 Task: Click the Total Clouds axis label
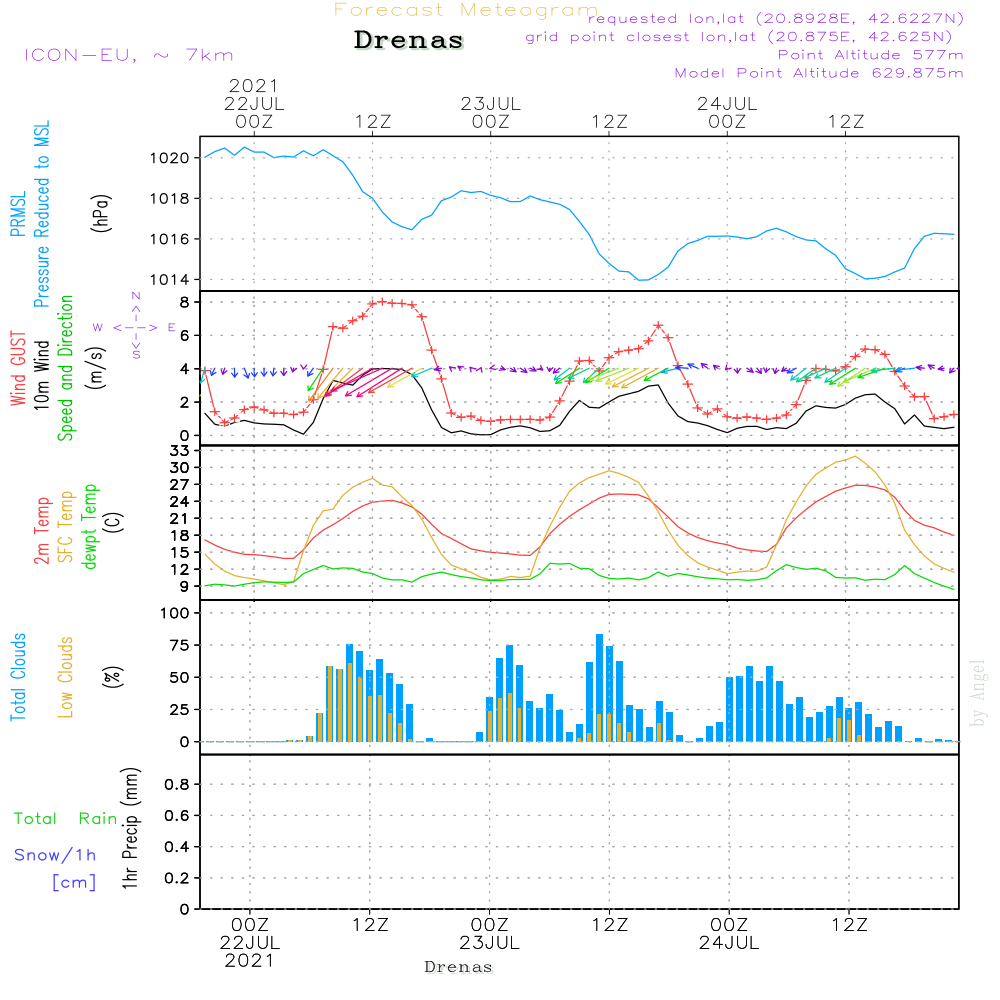click(17, 677)
